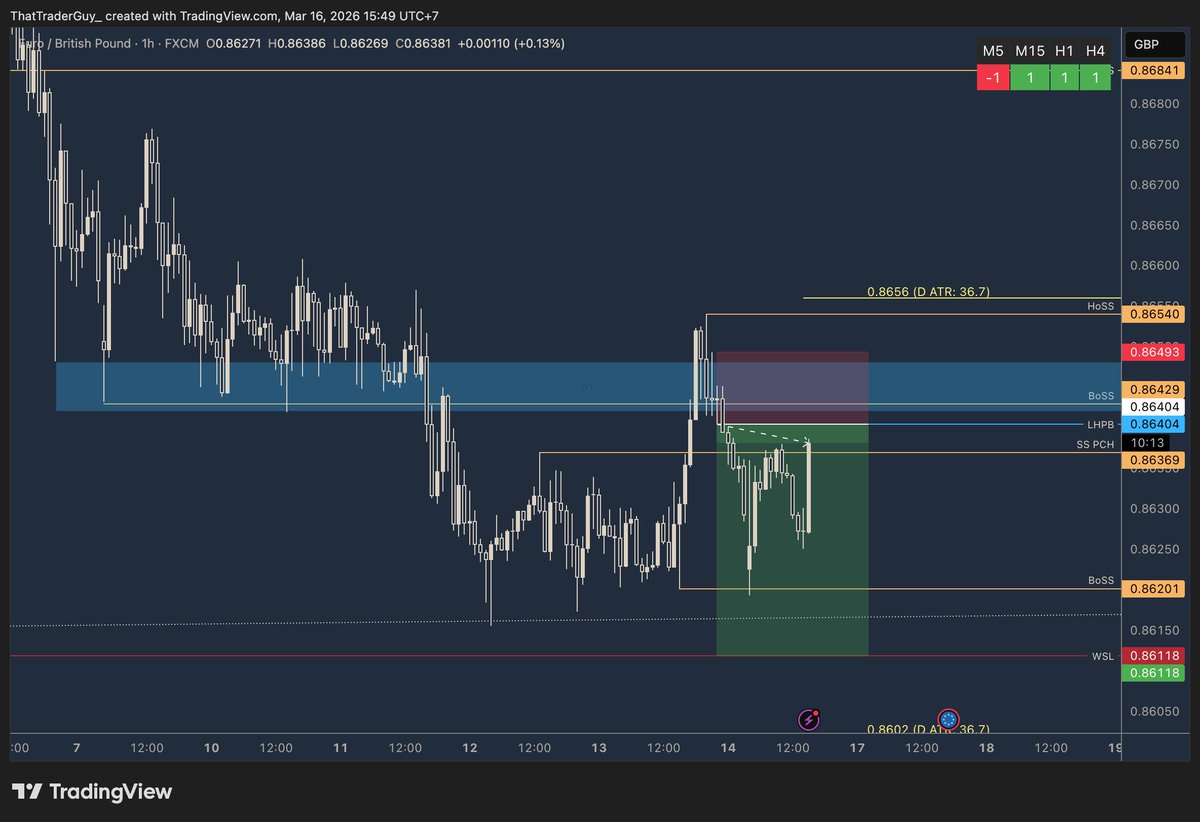Click the WSL label near the red line
Screen dimensions: 1200x822
tap(1102, 656)
